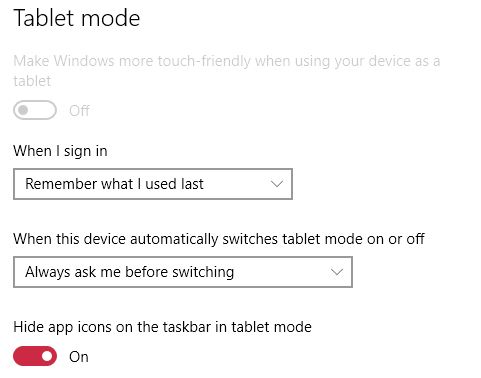
Task: Click the Tablet mode page heading
Action: pyautogui.click(x=77, y=18)
